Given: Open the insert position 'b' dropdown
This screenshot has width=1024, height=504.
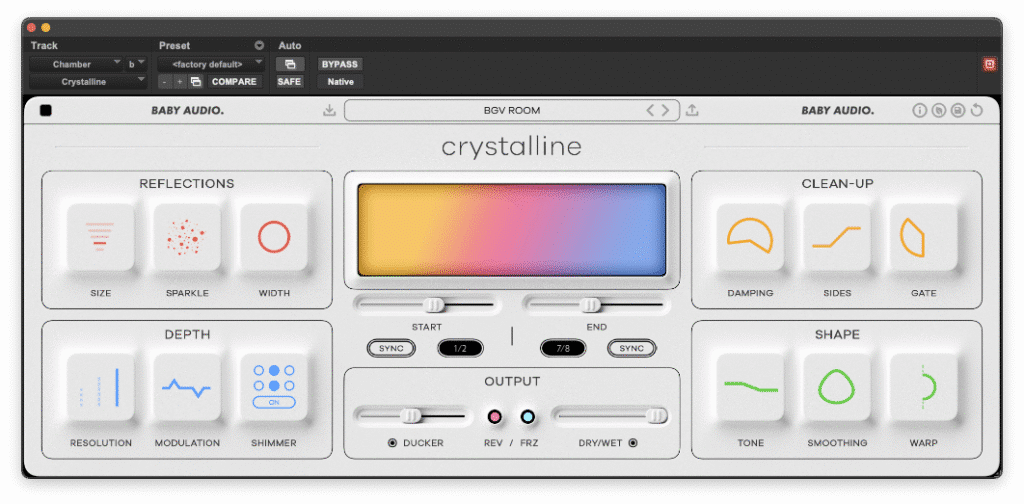Looking at the screenshot, I should 136,64.
